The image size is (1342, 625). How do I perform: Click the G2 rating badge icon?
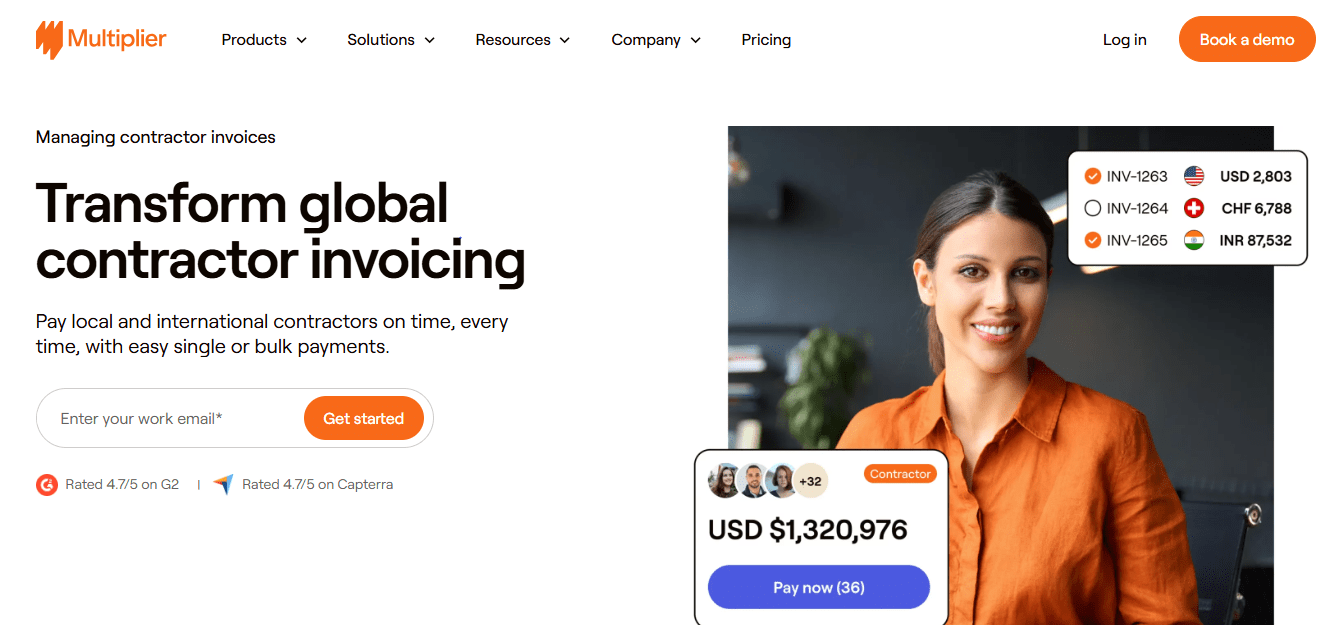46,485
